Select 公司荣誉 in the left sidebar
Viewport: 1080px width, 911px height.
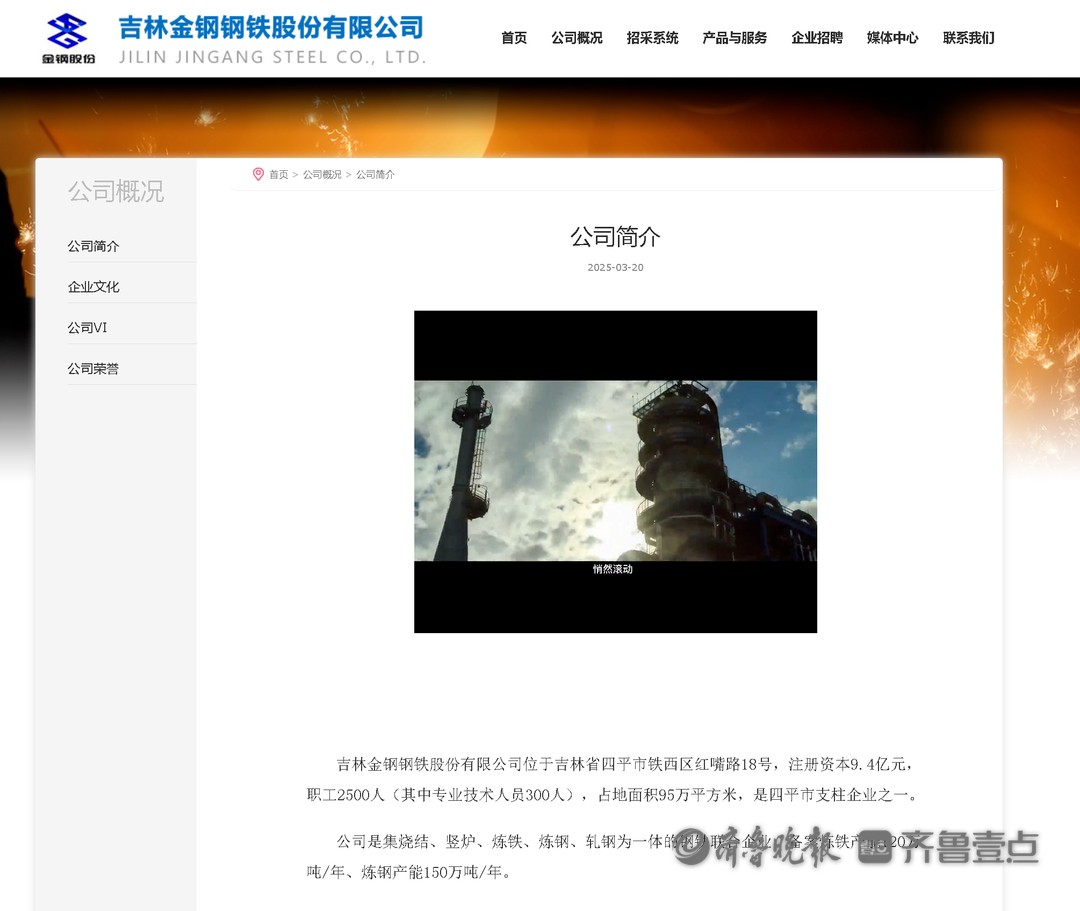(93, 368)
